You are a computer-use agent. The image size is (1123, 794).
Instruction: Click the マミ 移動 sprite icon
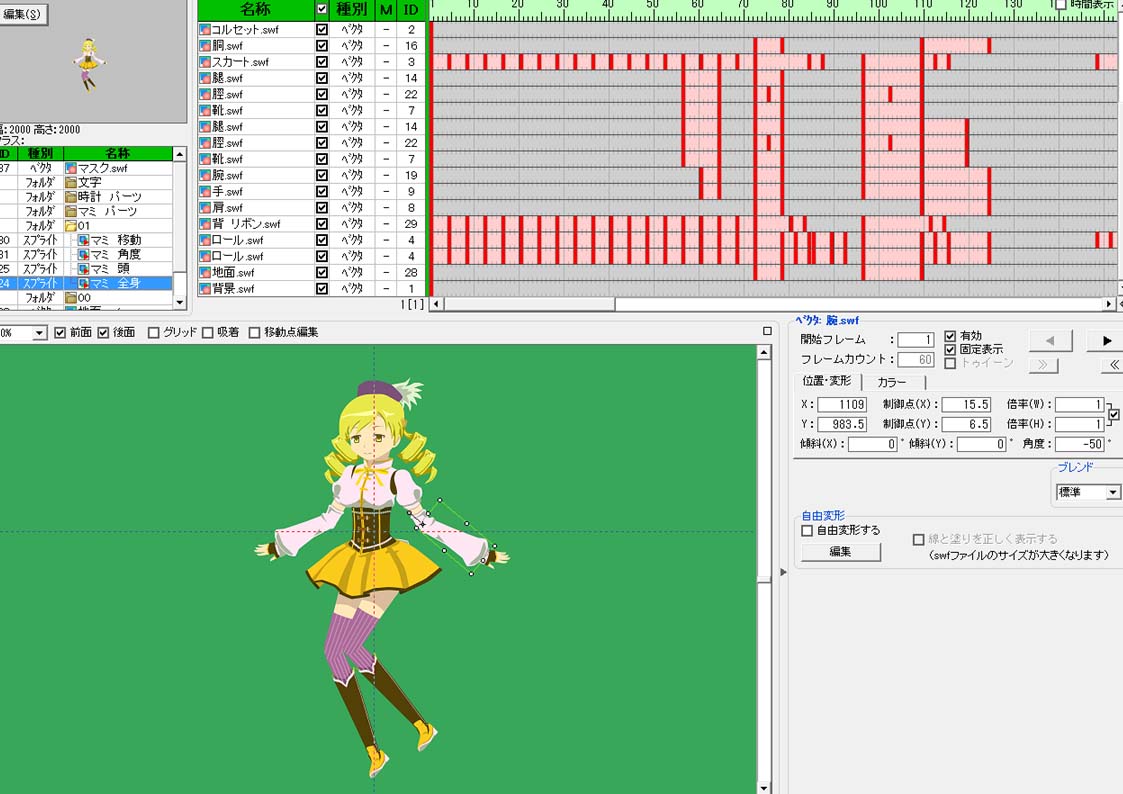coord(83,240)
